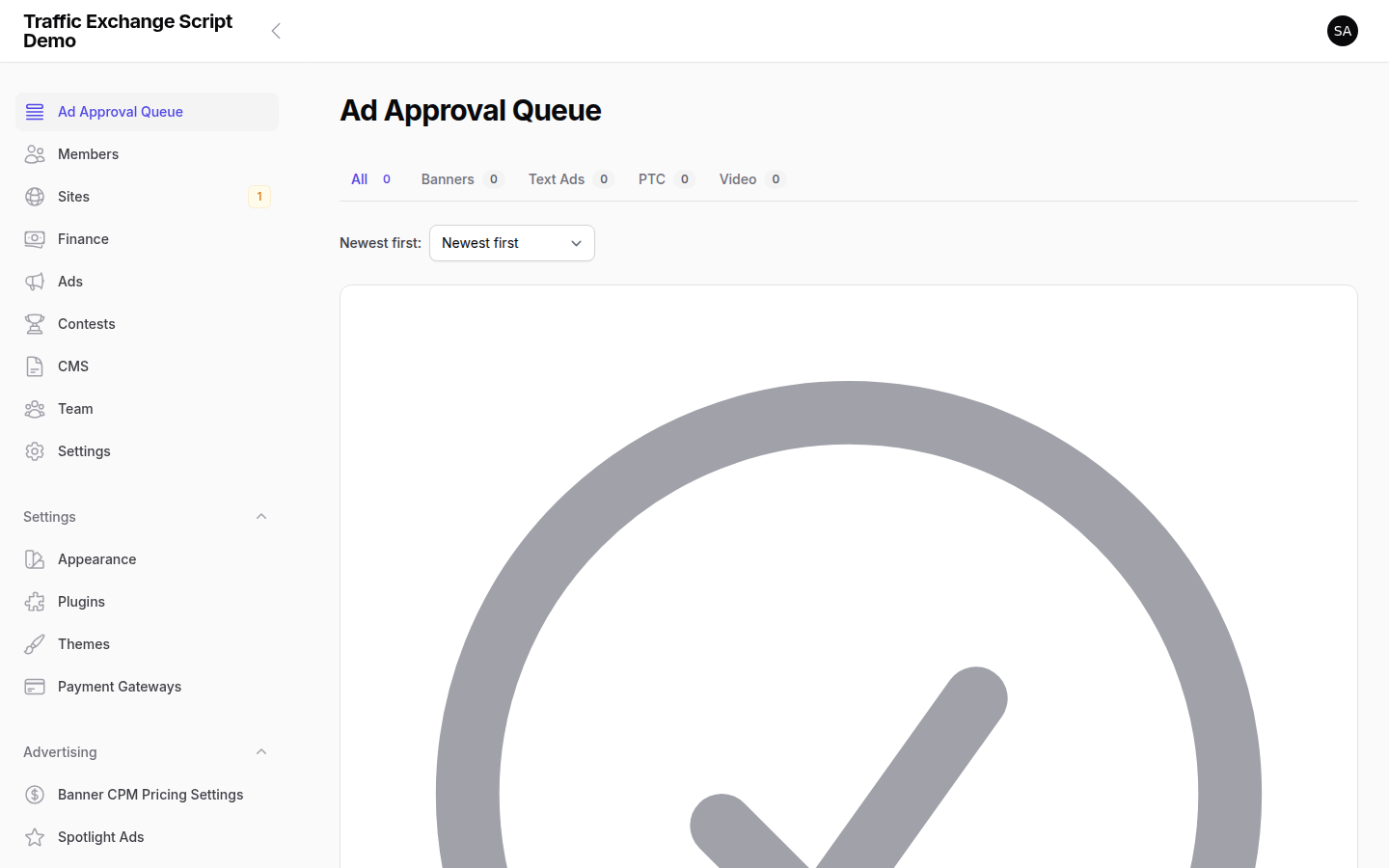Viewport: 1389px width, 868px height.
Task: Open Contests via the trophy icon
Action: 34,323
